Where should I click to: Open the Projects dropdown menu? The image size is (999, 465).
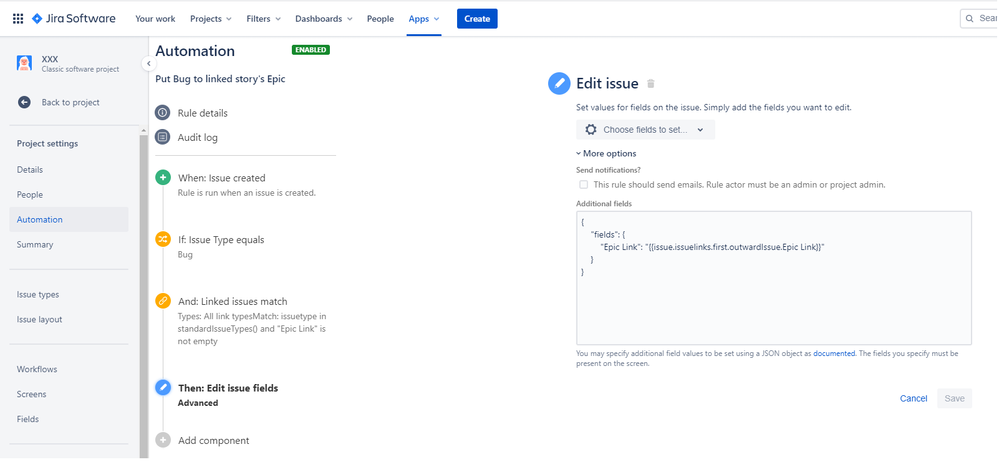point(211,18)
